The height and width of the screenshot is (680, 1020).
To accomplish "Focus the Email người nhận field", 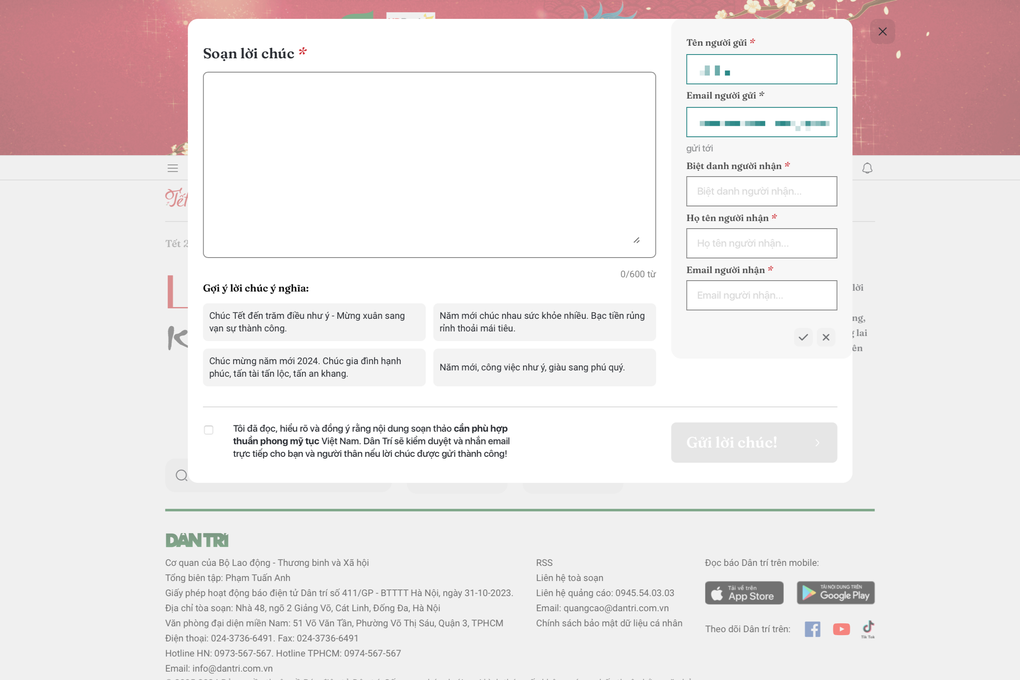I will pos(761,295).
